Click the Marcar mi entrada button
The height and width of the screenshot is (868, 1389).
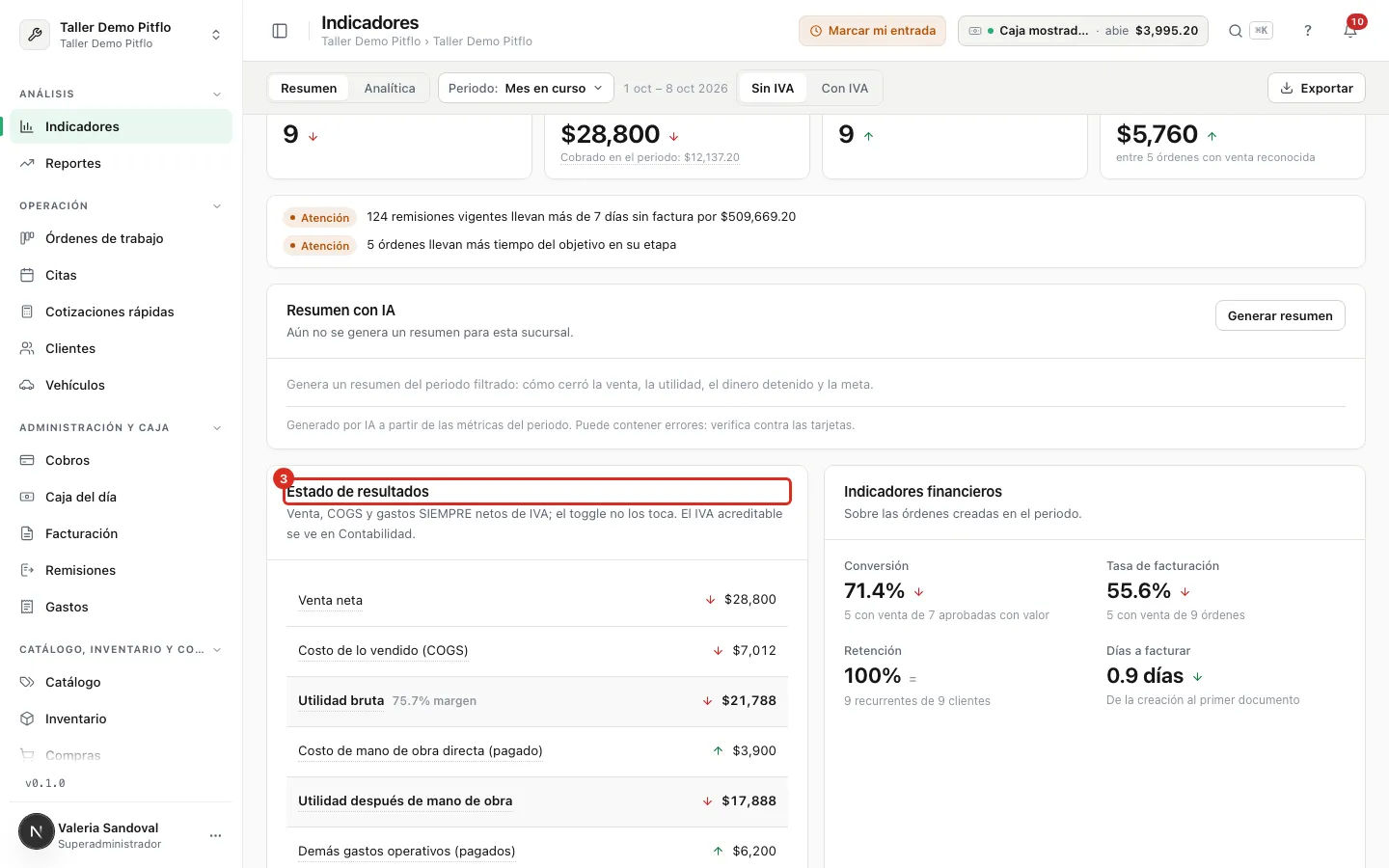(872, 31)
